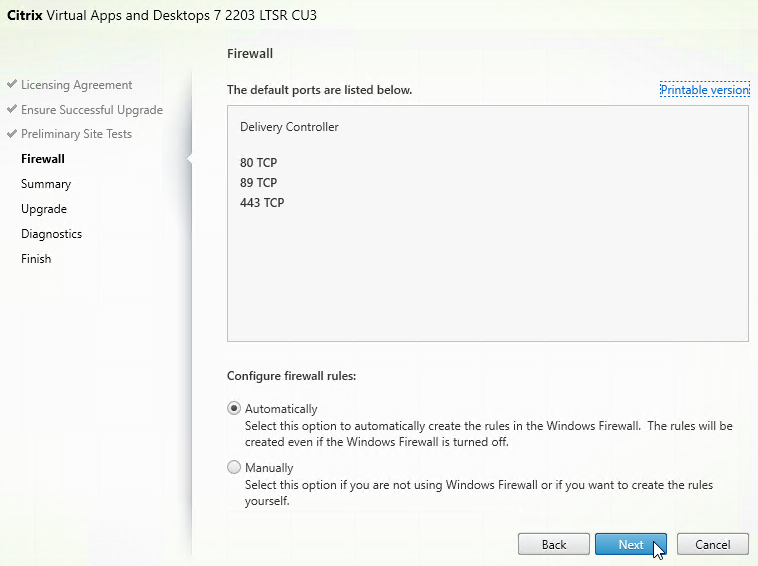Click the default ports are listed text

[320, 90]
